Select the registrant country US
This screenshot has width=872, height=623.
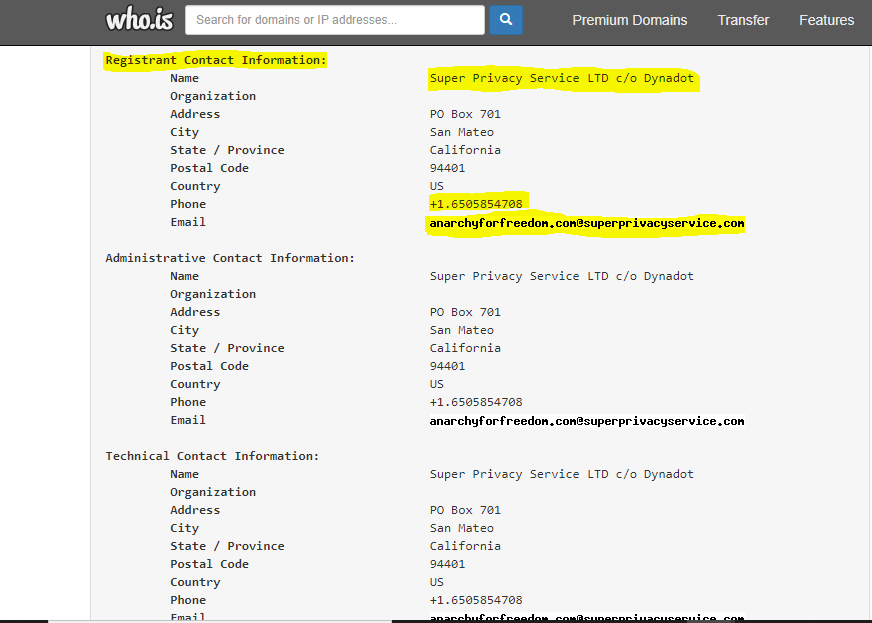point(437,186)
